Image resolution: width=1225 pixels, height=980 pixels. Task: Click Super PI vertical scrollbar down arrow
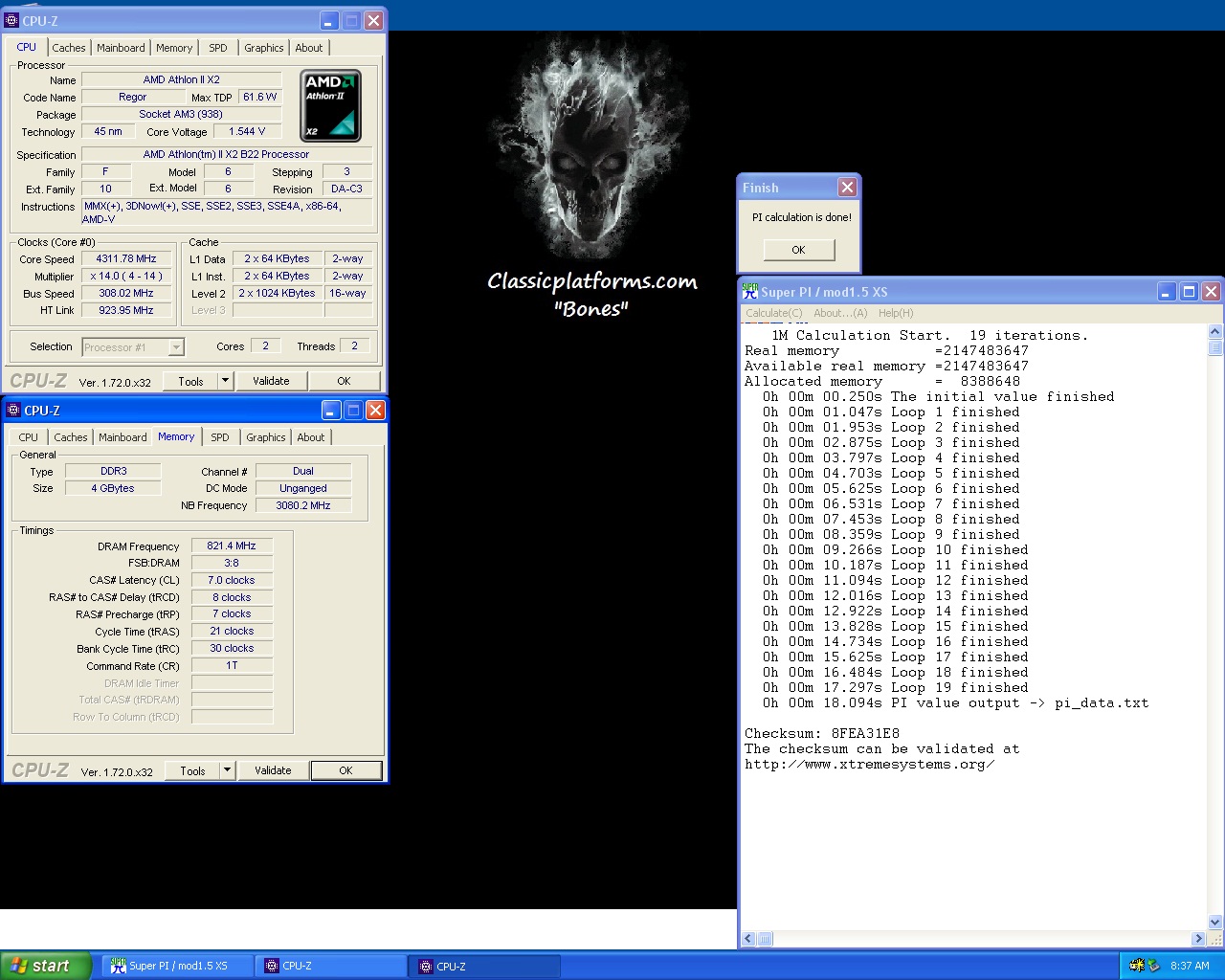click(x=1215, y=923)
